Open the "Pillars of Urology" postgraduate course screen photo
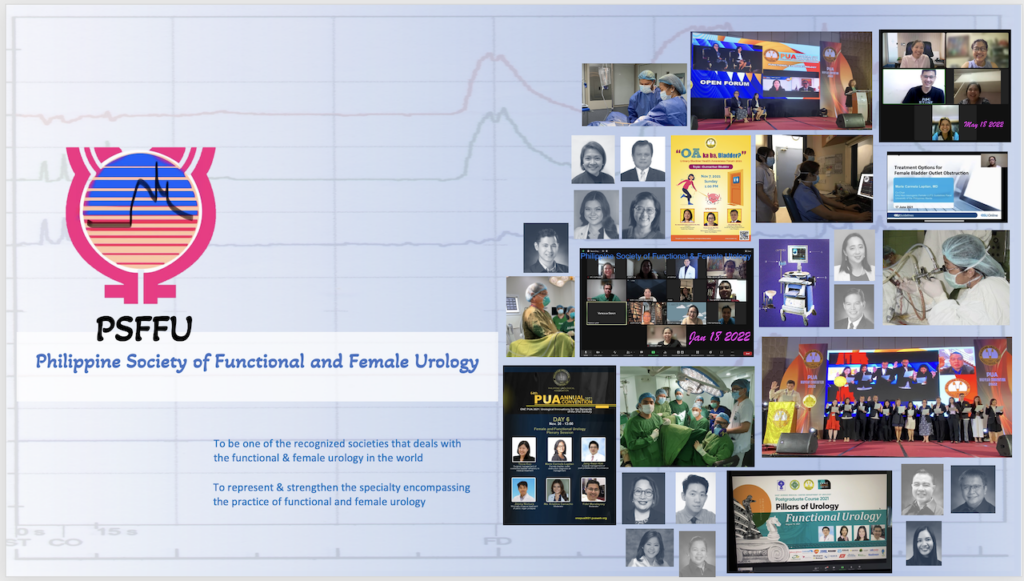 coord(809,522)
